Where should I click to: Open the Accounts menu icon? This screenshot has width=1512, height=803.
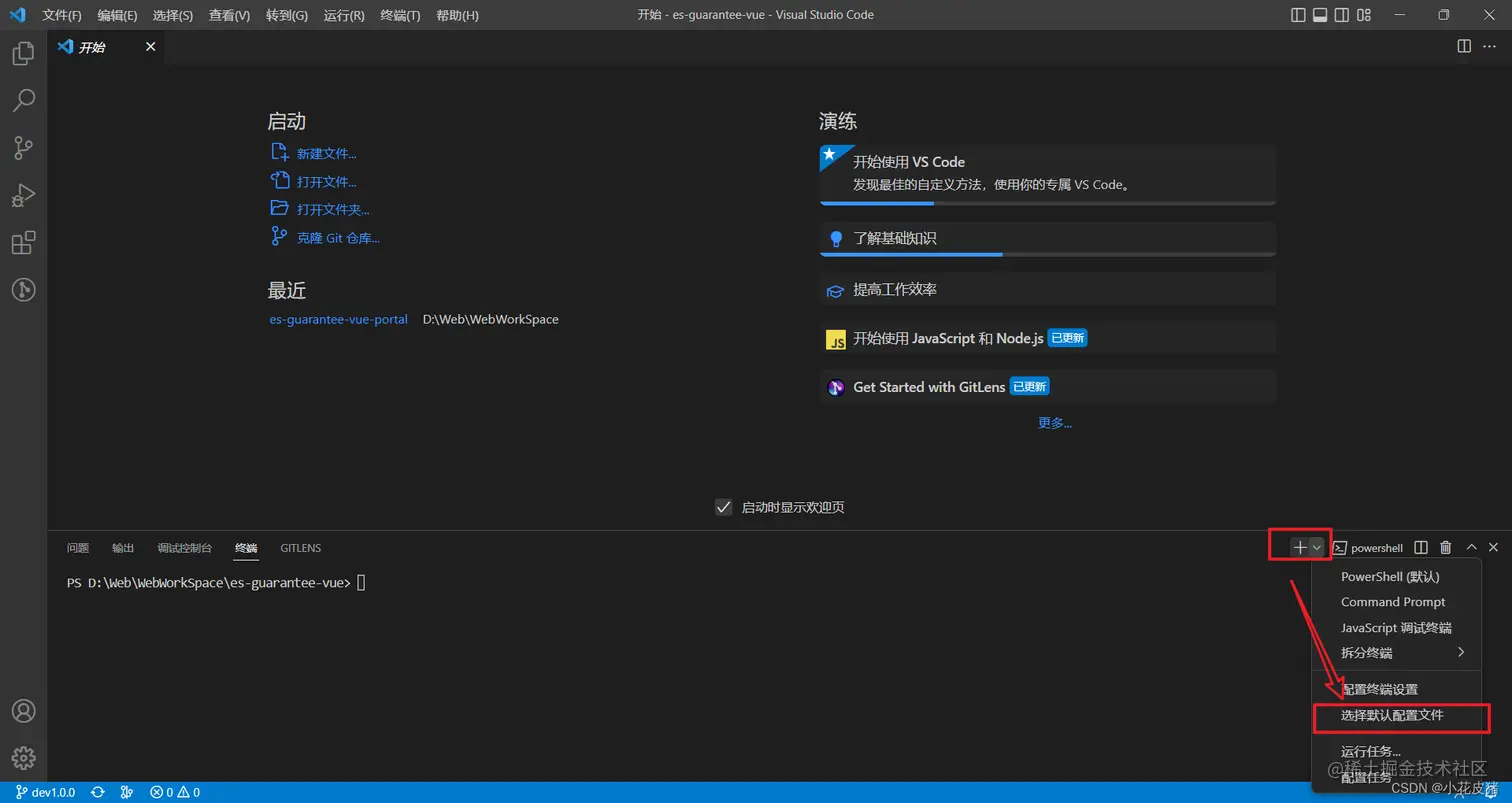pyautogui.click(x=23, y=711)
